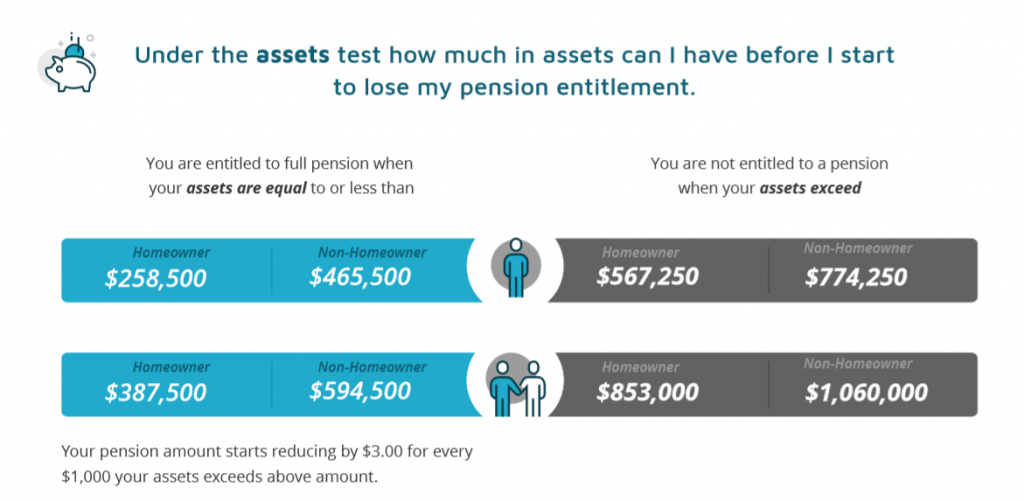Click the 'assets exceed' bold text

click(810, 189)
